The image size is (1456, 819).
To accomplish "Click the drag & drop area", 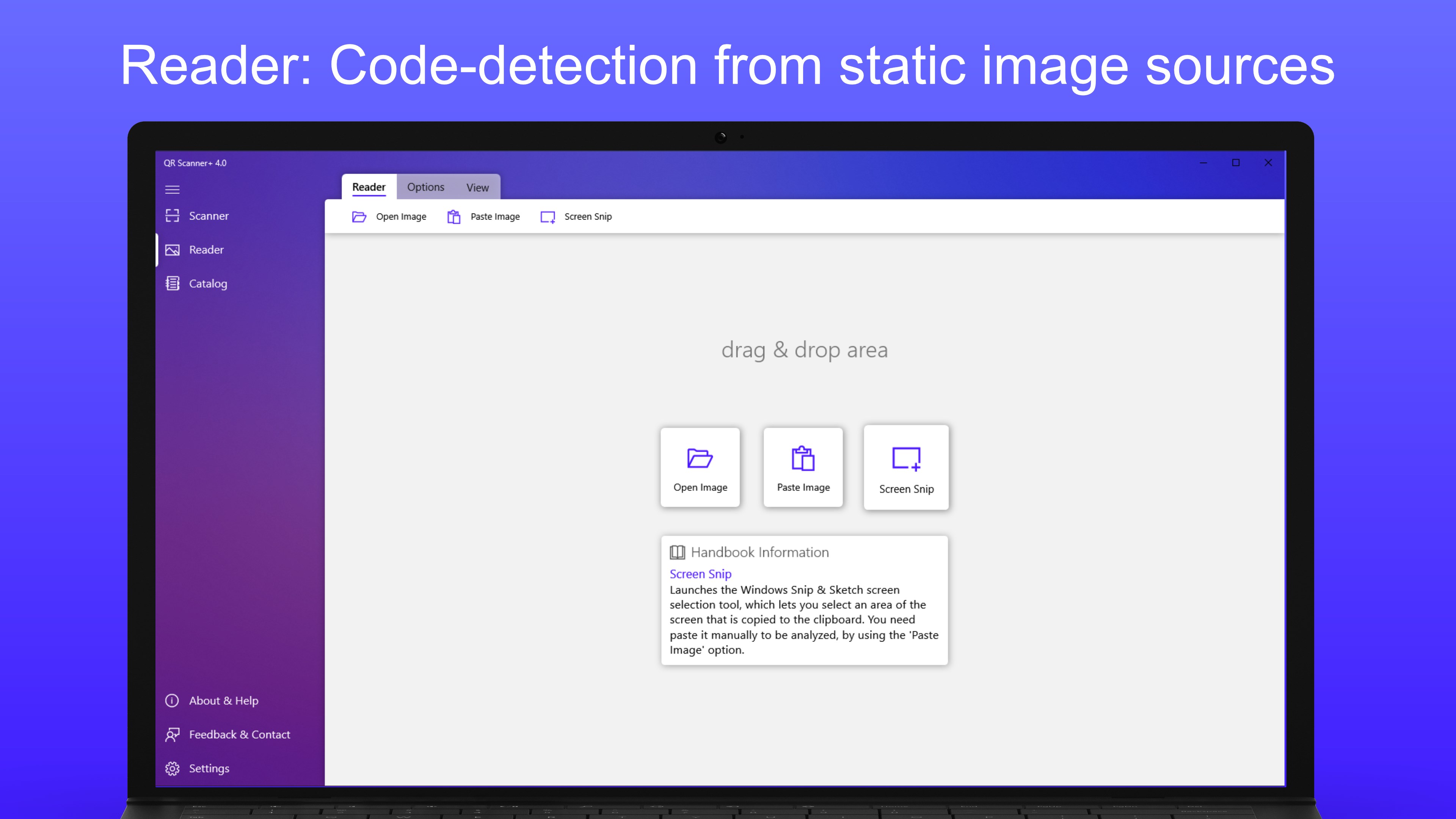I will [x=804, y=350].
